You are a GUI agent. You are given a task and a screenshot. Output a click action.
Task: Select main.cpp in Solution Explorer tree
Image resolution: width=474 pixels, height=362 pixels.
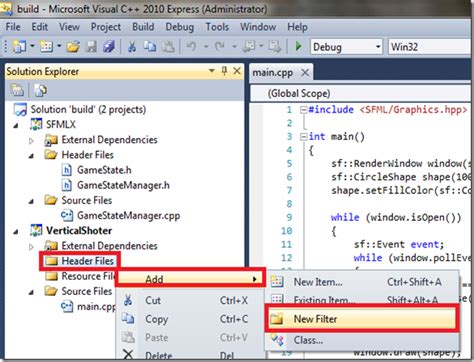pyautogui.click(x=96, y=306)
